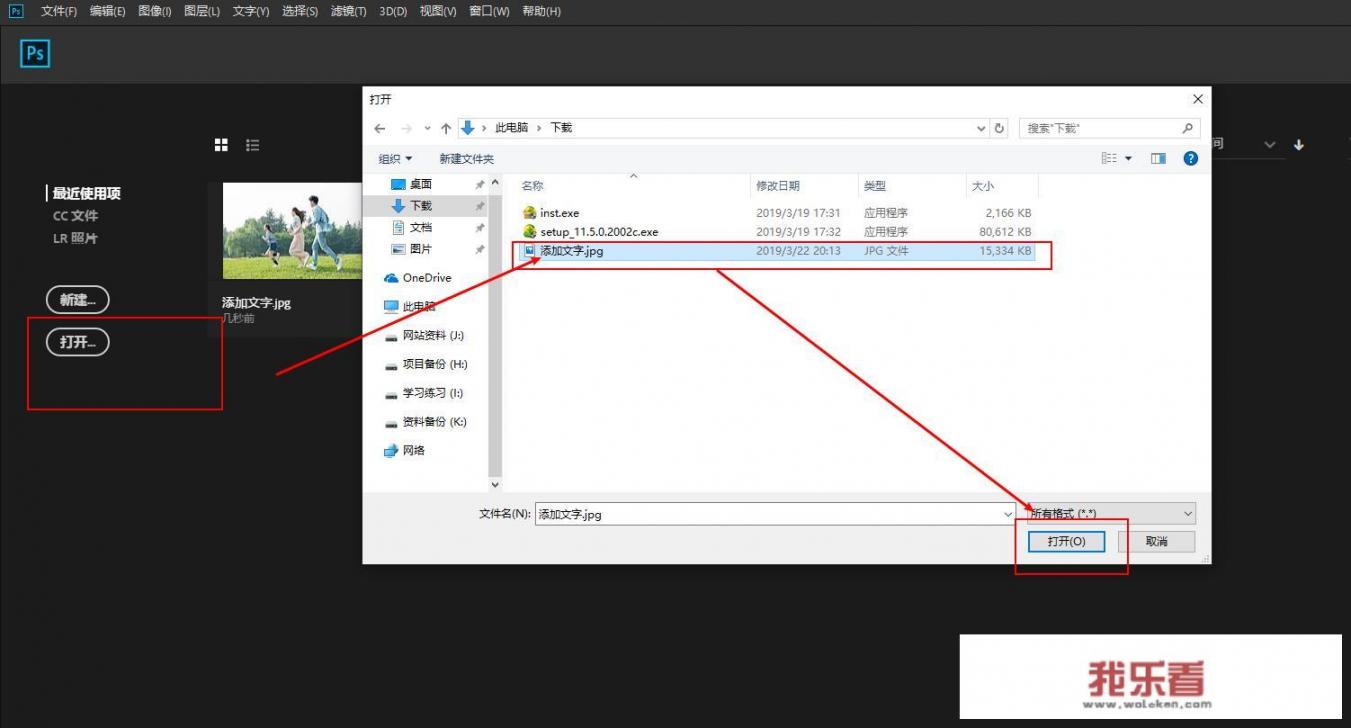The image size is (1351, 728).
Task: Click the sort direction down arrow
Action: coord(1299,145)
